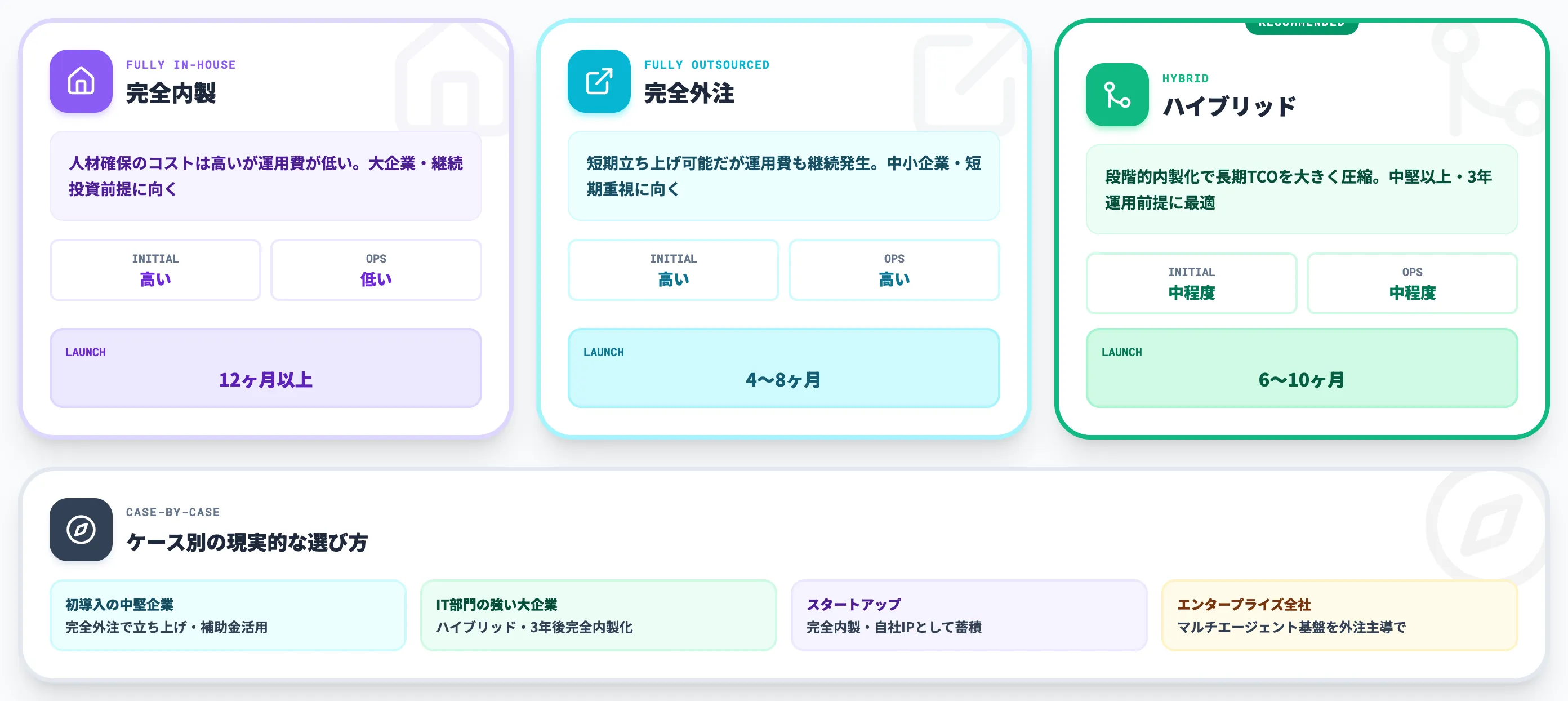Click the FULLY IN-HOUSE label
Screen dimensions: 1568x701
tap(181, 65)
